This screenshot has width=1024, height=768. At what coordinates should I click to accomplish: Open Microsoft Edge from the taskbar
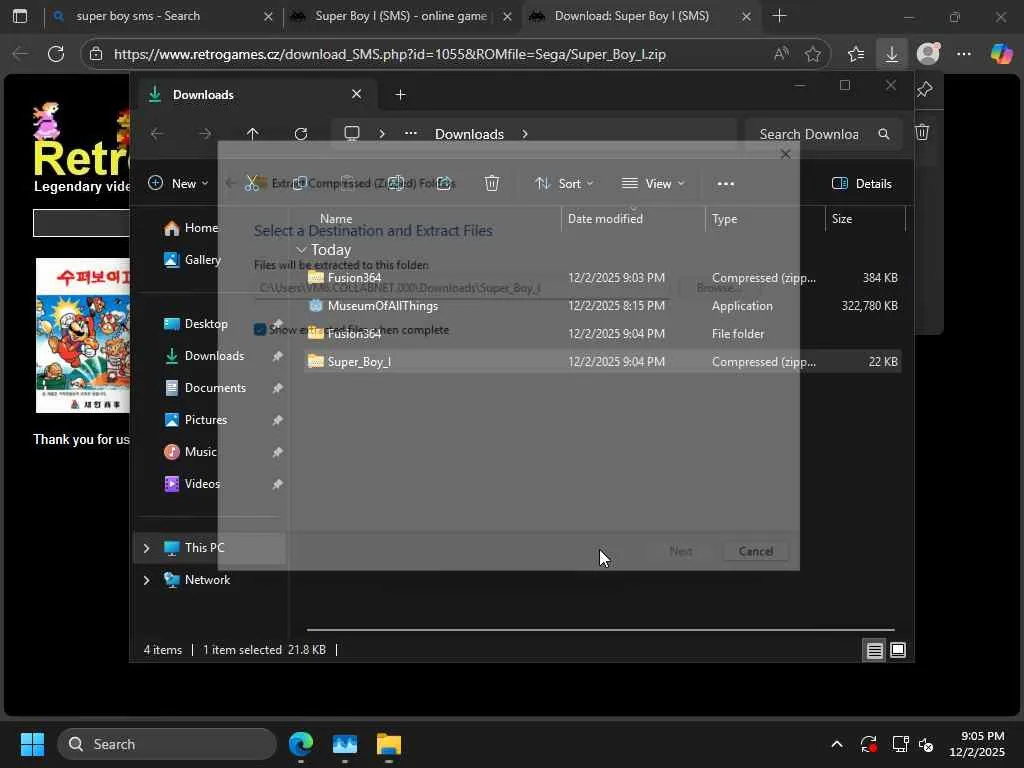pos(300,744)
